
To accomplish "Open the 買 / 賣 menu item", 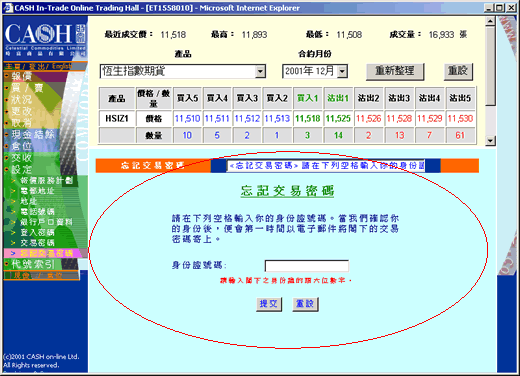I will click(x=27, y=88).
